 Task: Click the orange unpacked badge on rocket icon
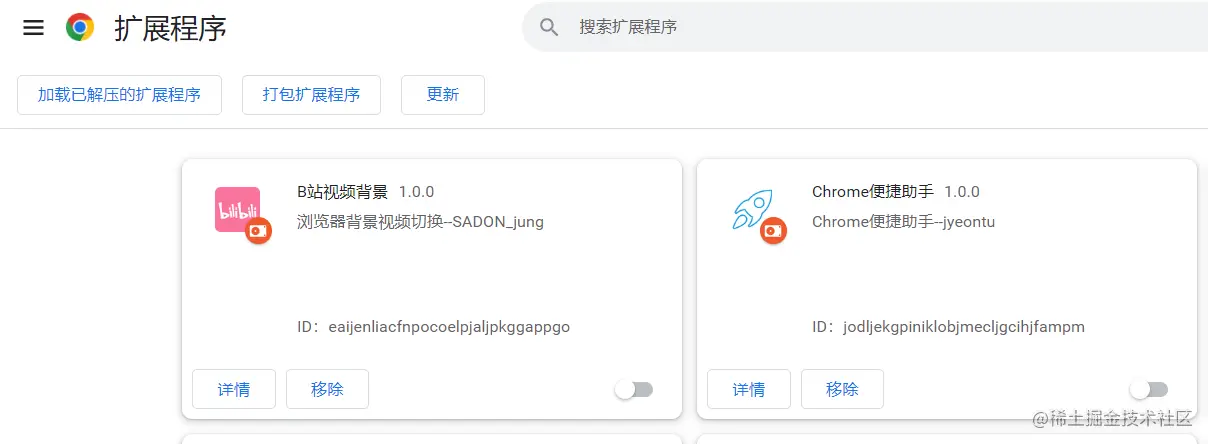773,231
